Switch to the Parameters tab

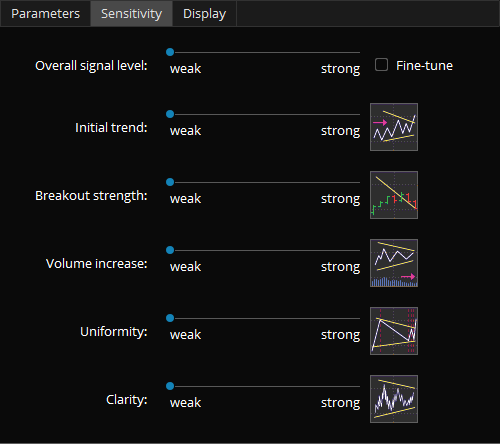point(45,14)
